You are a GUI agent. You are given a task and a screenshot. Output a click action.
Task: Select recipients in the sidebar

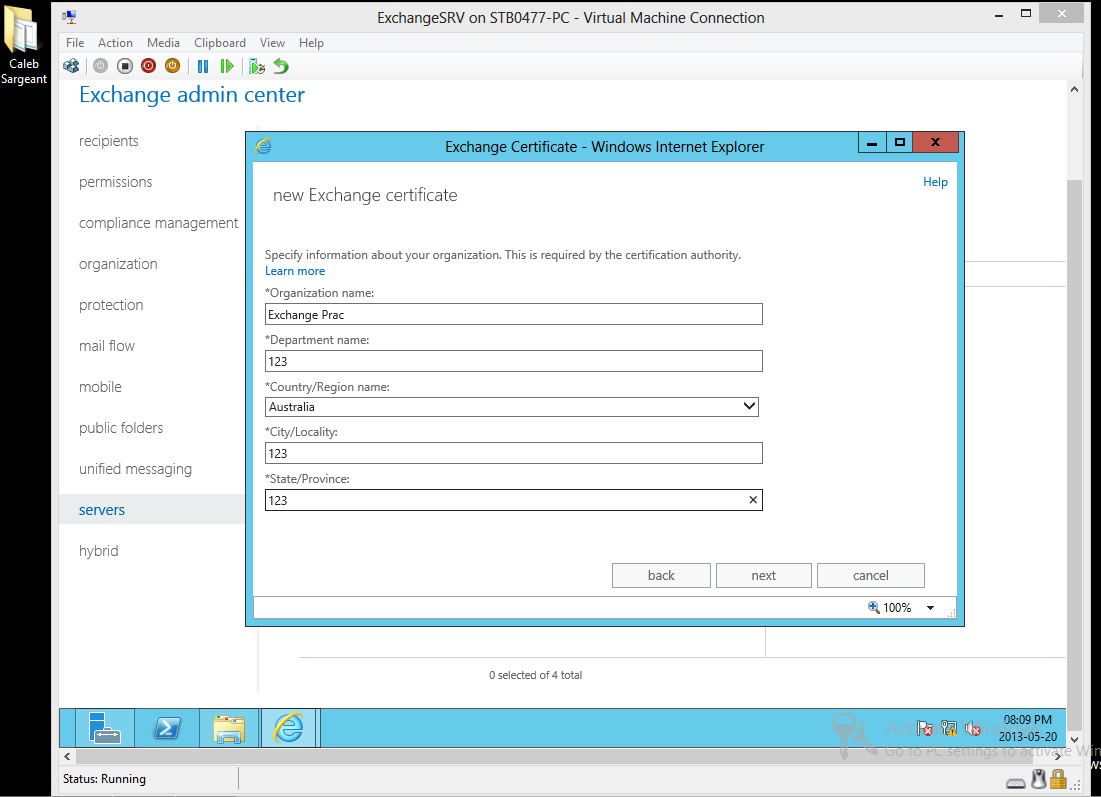click(x=109, y=141)
